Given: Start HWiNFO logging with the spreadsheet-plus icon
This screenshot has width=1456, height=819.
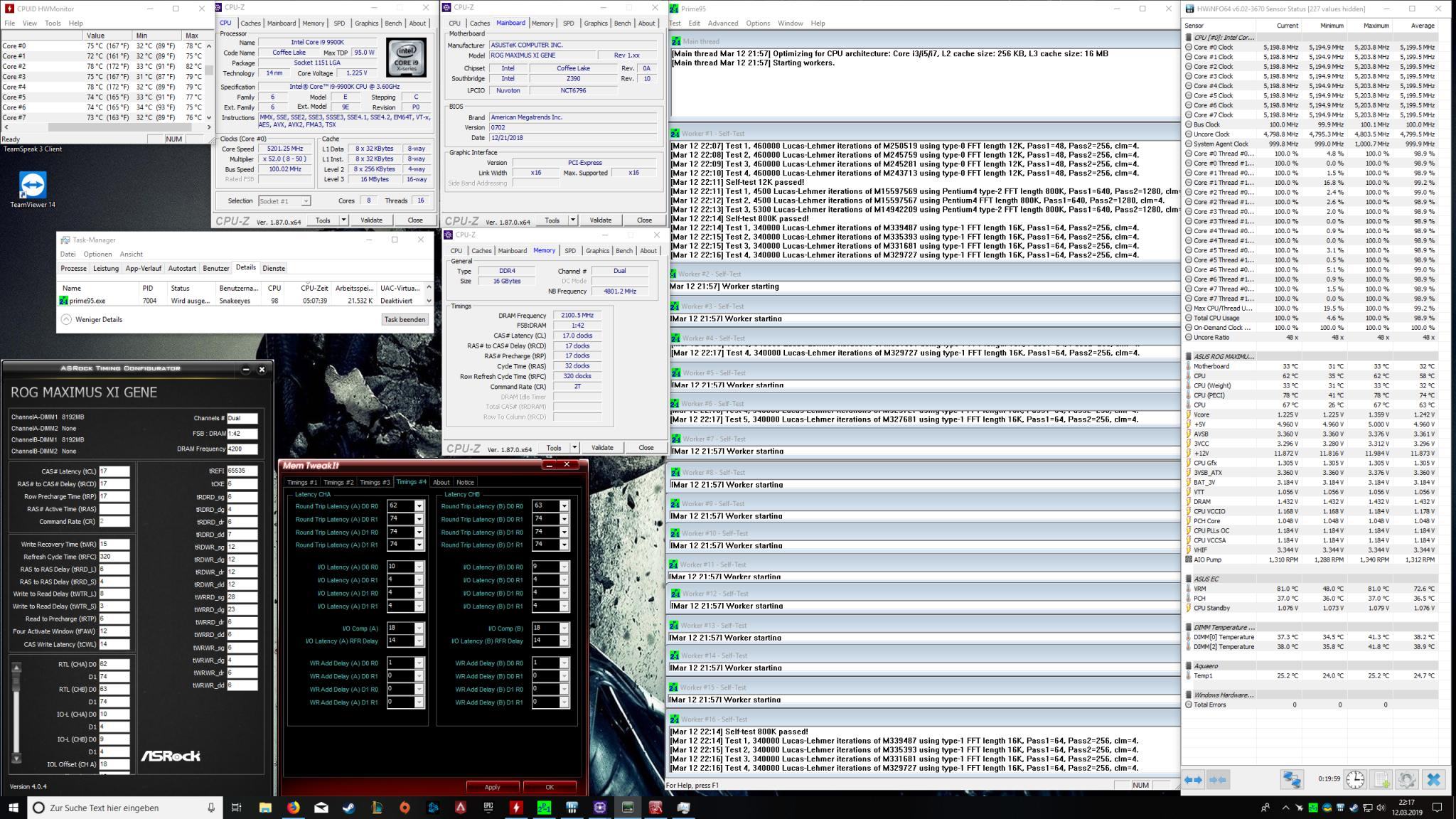Looking at the screenshot, I should tap(1381, 780).
